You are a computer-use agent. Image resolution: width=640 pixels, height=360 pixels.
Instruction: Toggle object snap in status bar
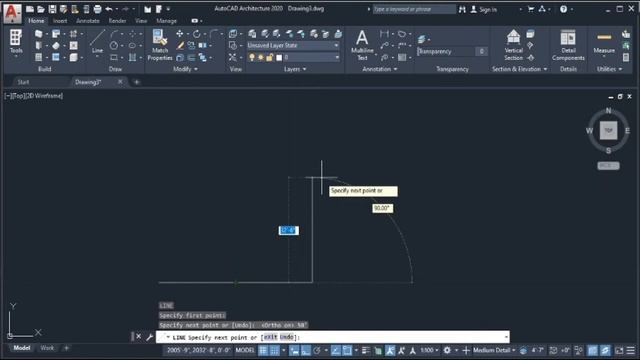click(x=347, y=350)
